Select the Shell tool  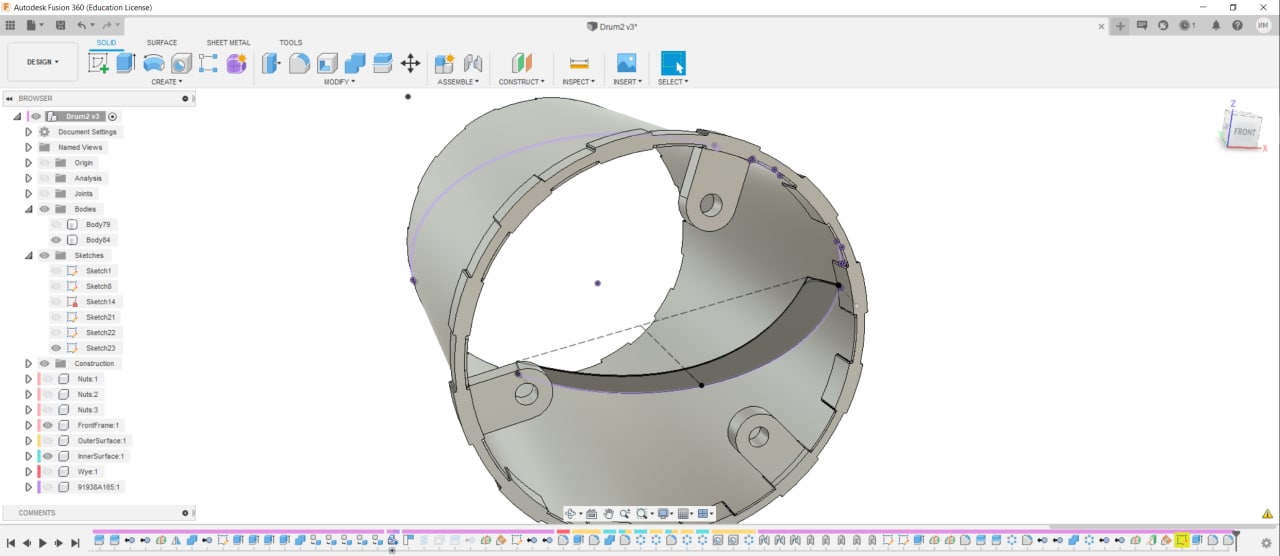point(327,63)
